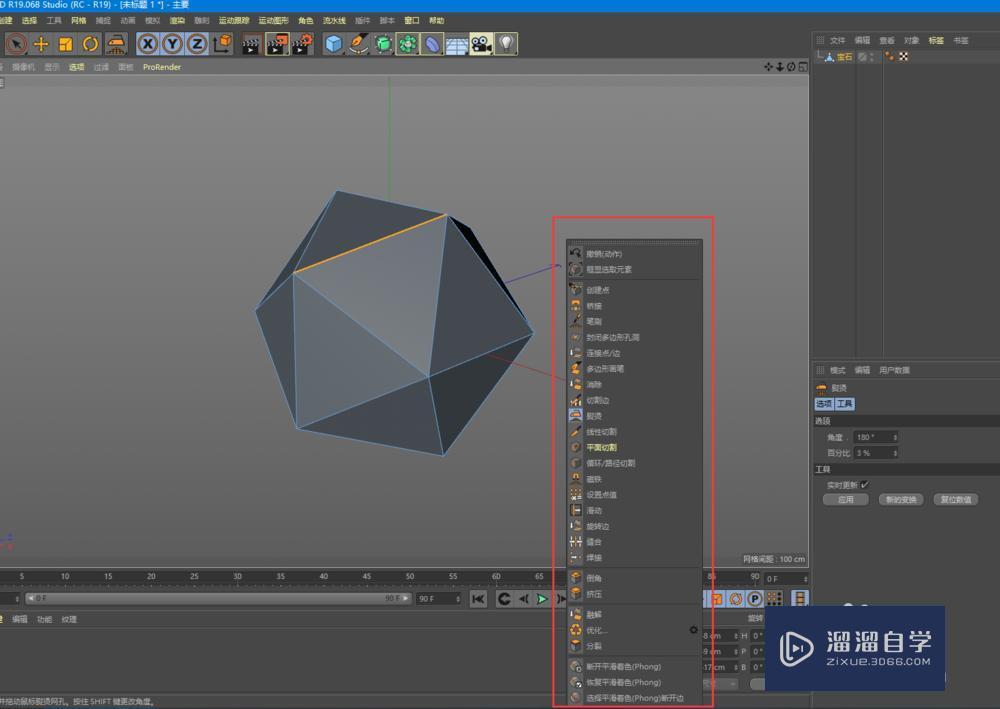Click the timeline slider near frame 45
This screenshot has height=709, width=1000.
(366, 578)
